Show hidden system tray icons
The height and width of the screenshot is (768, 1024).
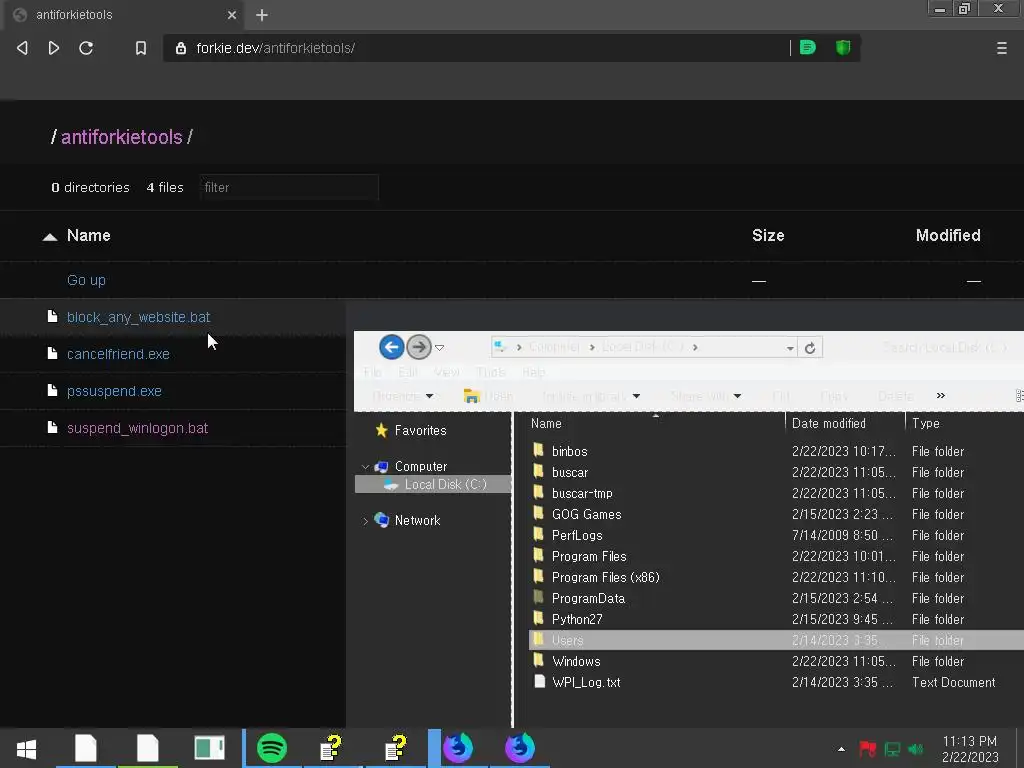[x=841, y=749]
